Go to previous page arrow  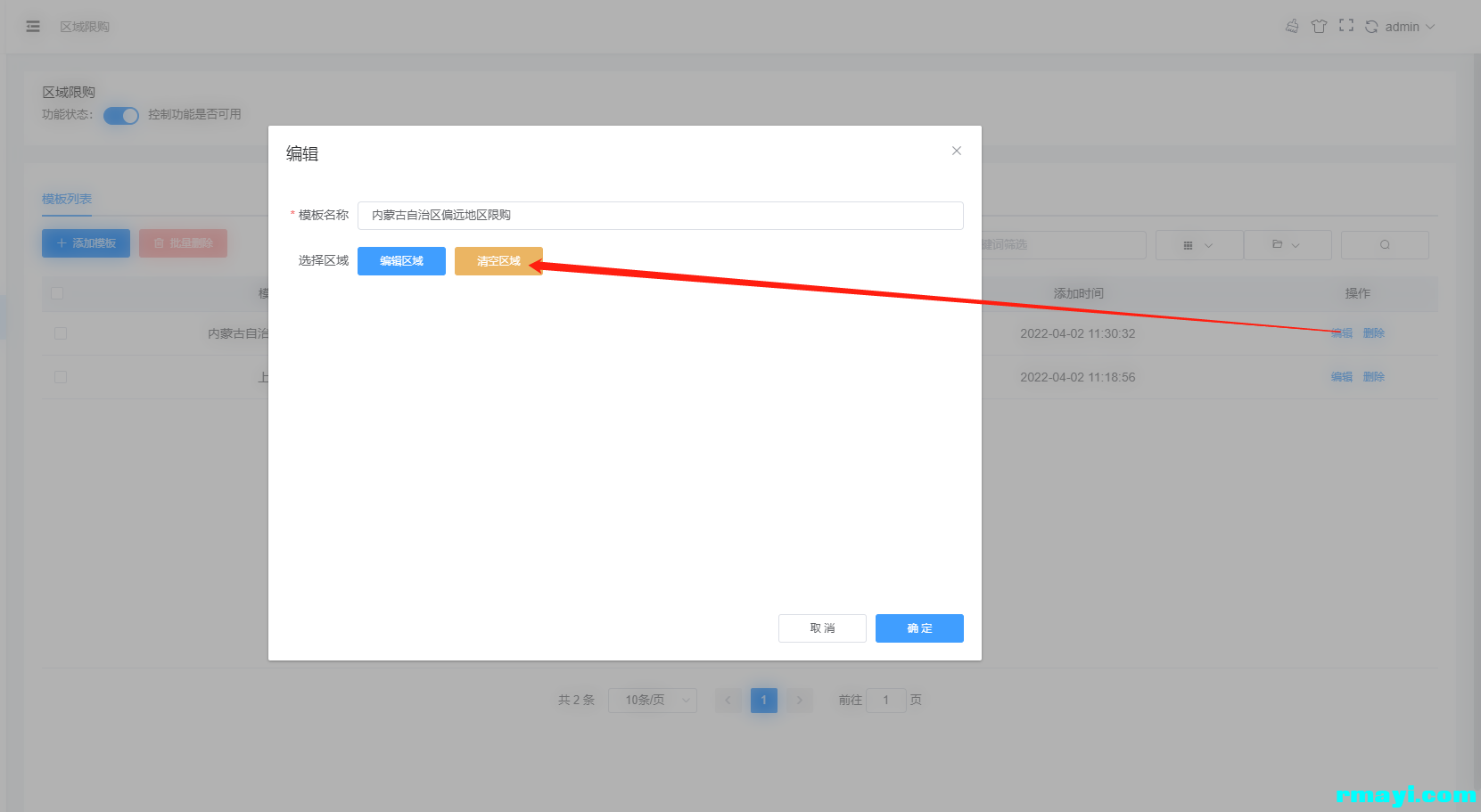click(728, 701)
